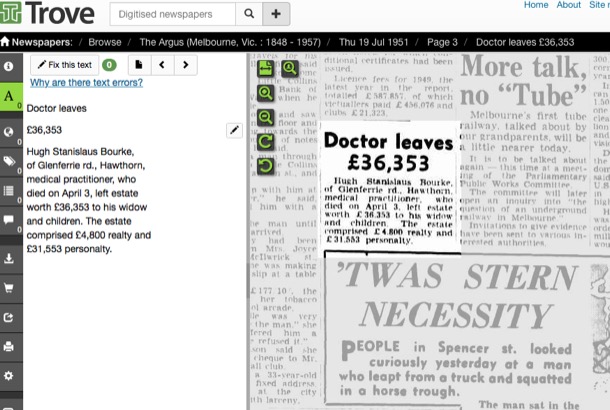The image size is (610, 410).
Task: Open the About link in header
Action: point(569,5)
